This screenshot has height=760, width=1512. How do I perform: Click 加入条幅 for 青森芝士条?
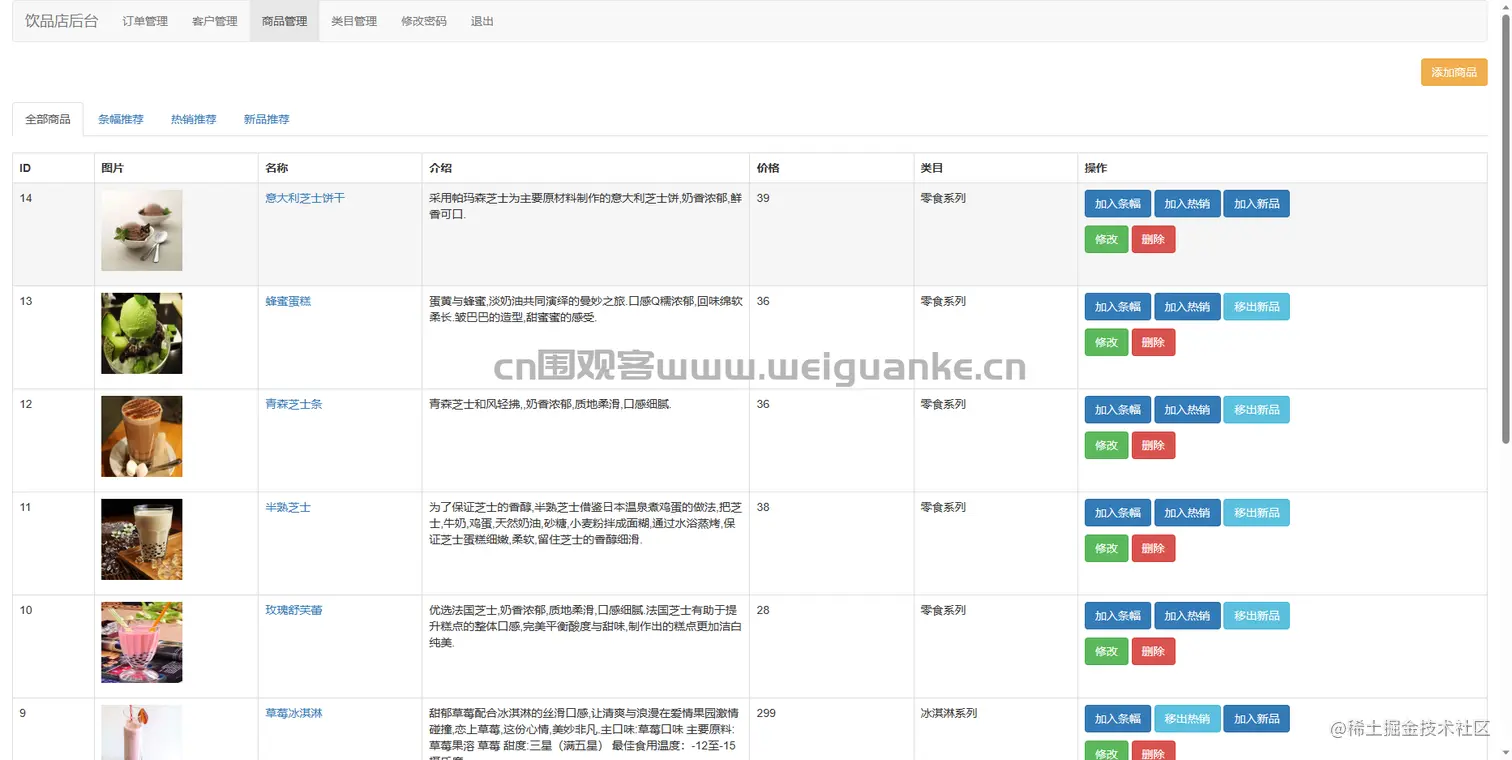point(1118,410)
